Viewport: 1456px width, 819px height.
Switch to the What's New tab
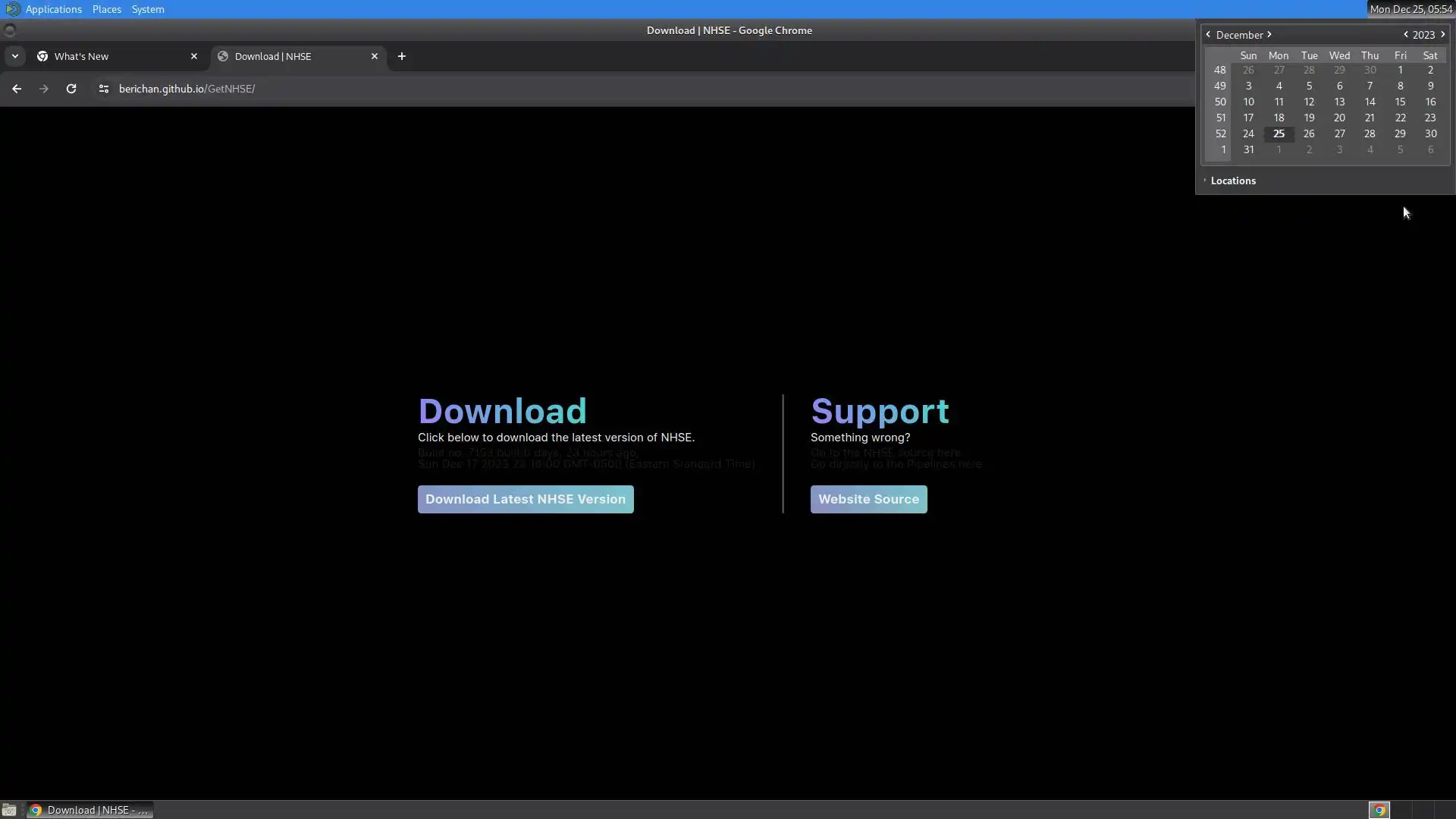pos(114,56)
